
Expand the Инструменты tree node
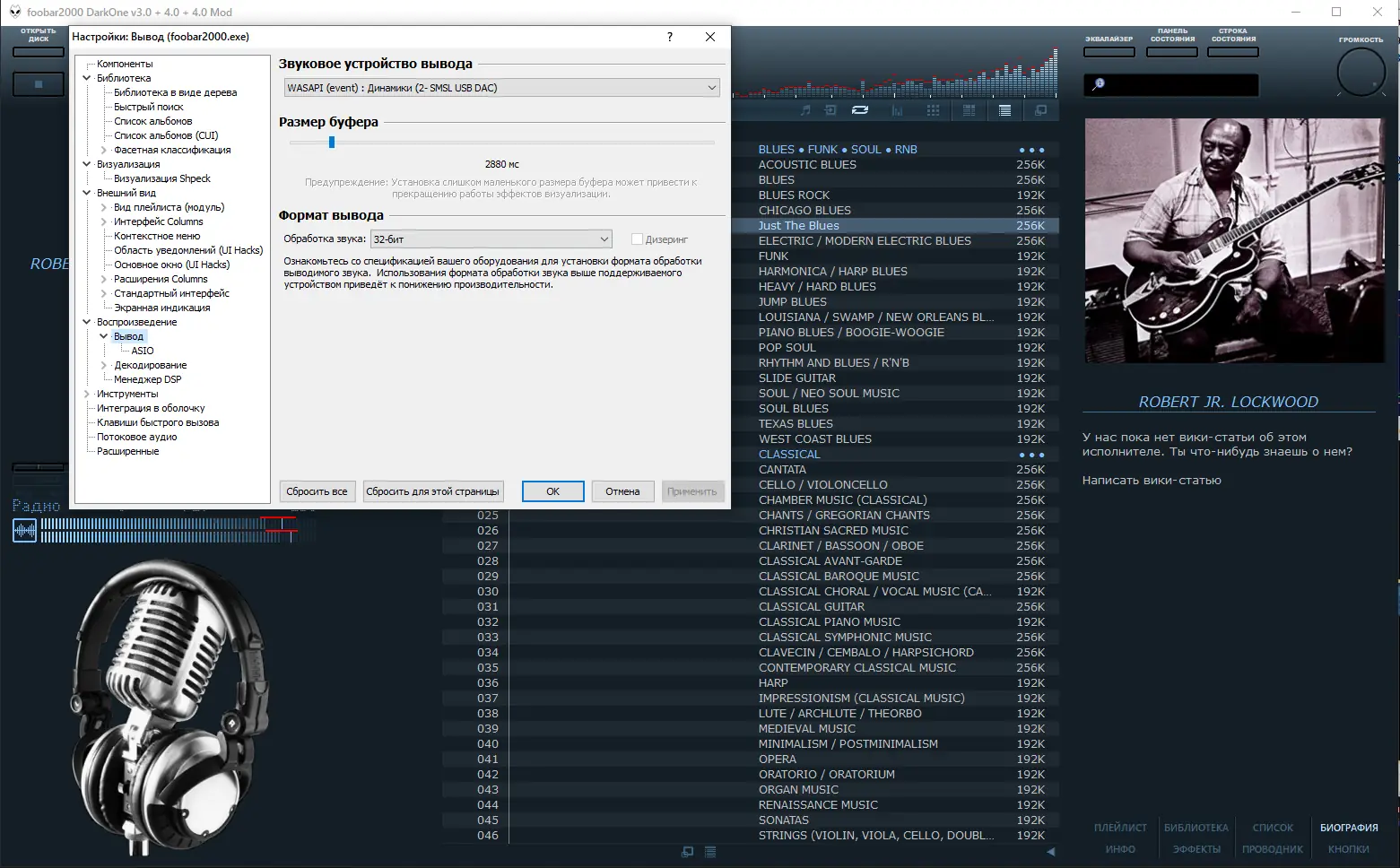[86, 393]
